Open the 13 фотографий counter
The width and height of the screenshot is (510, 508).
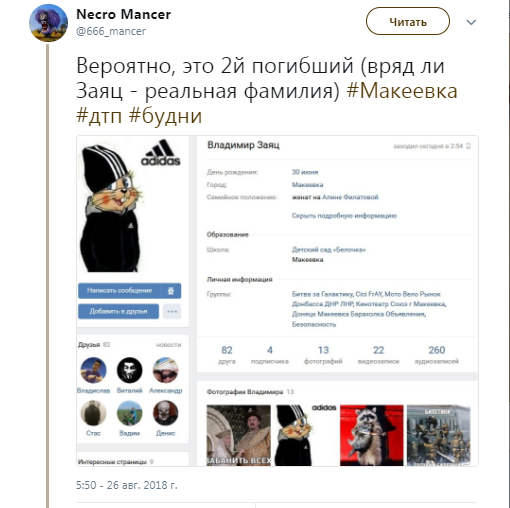click(323, 355)
